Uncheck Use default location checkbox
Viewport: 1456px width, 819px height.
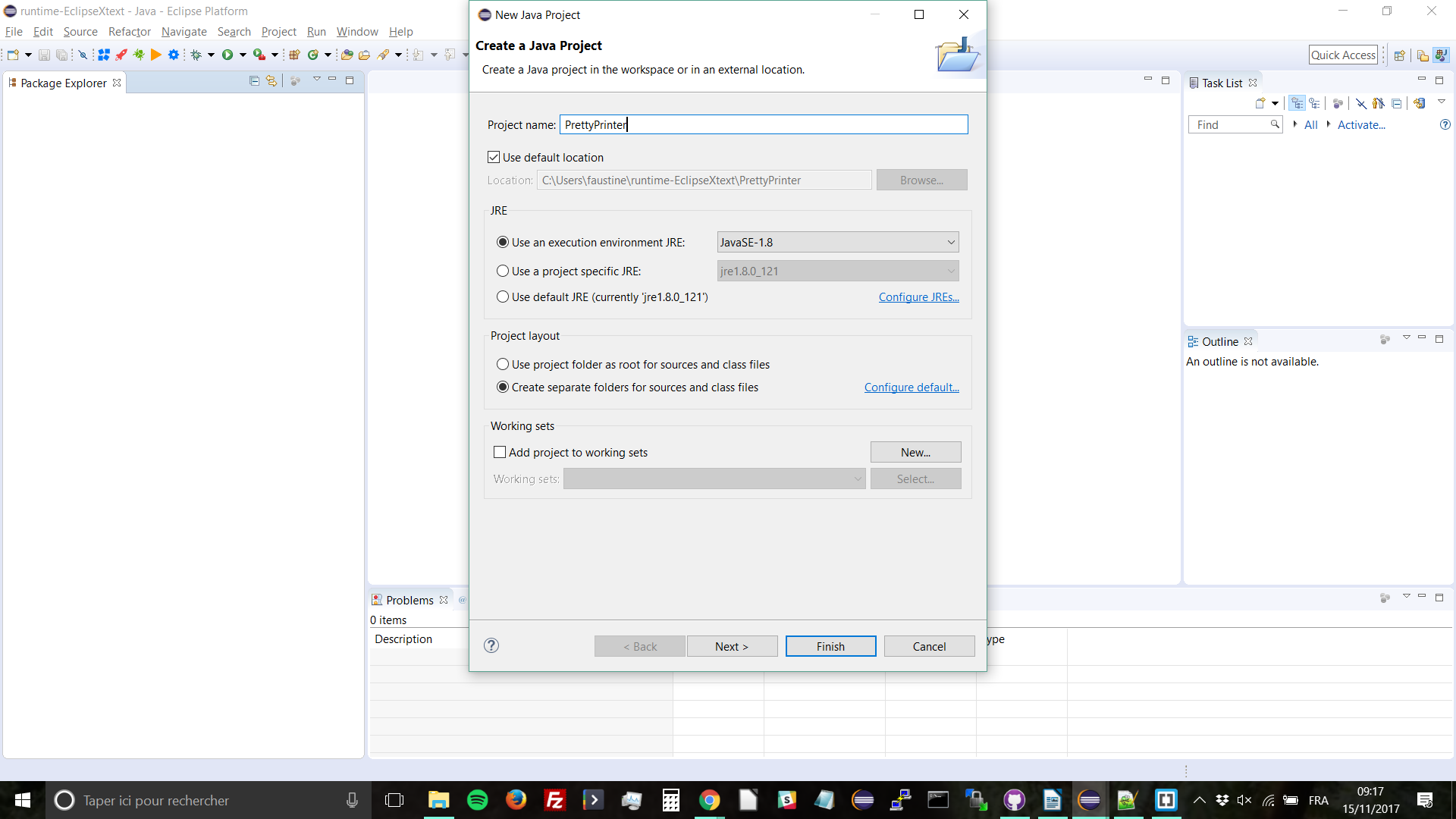tap(494, 157)
